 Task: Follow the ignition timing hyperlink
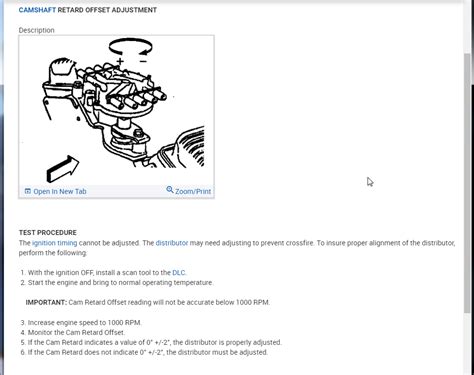55,243
